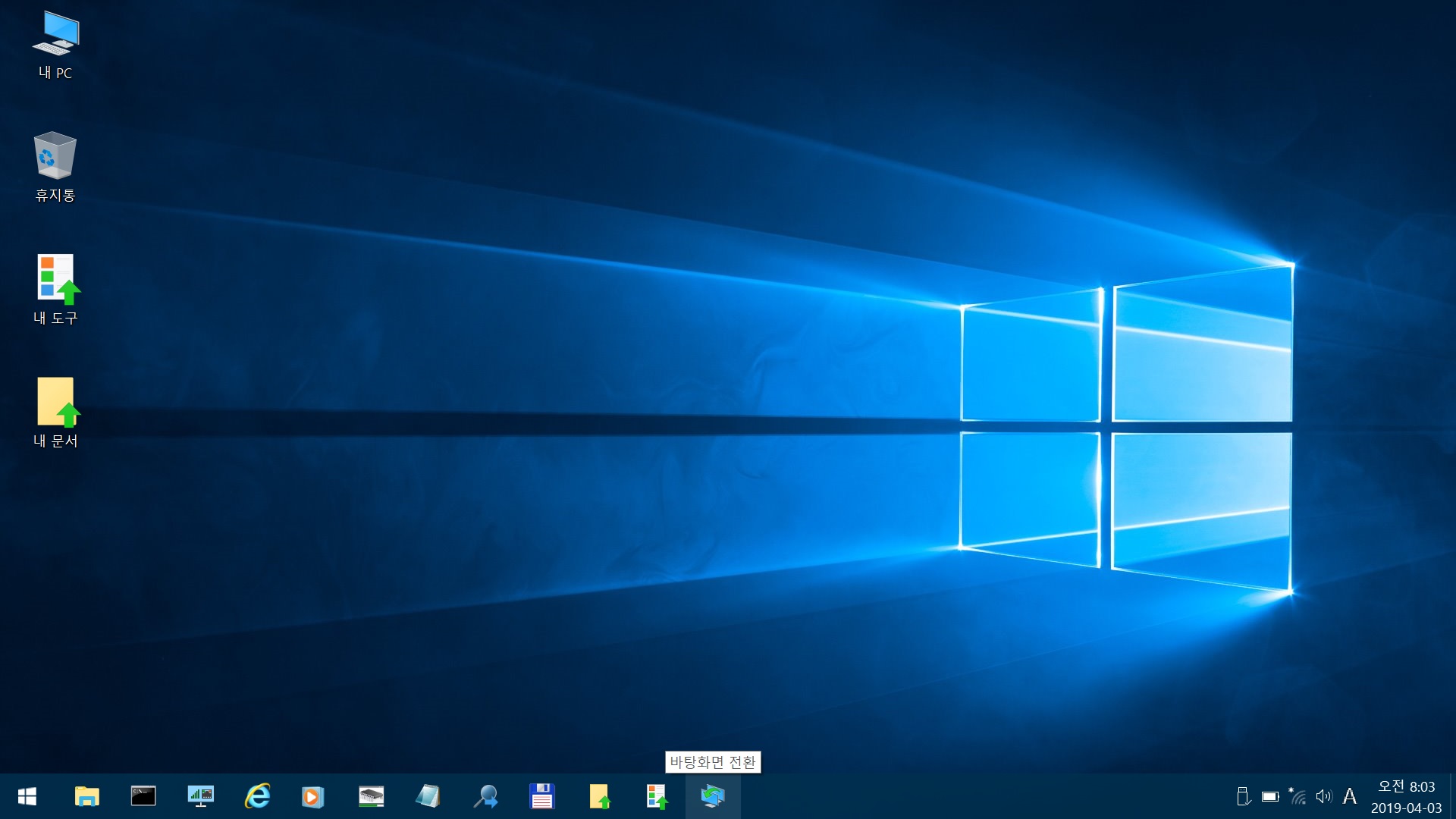Open the Windows Start menu
The height and width of the screenshot is (819, 1456).
27,796
